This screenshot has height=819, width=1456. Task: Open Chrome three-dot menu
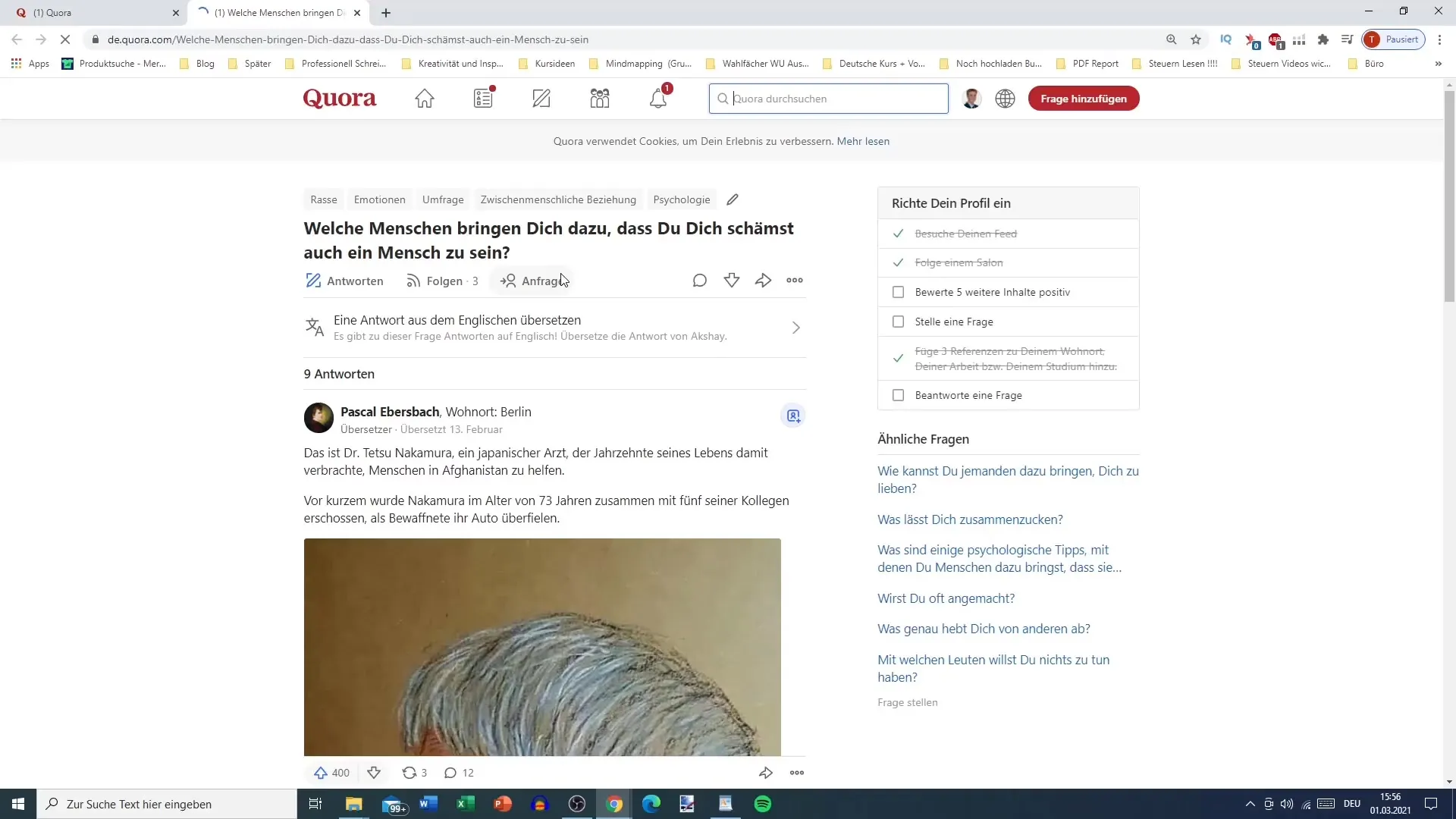(1439, 39)
